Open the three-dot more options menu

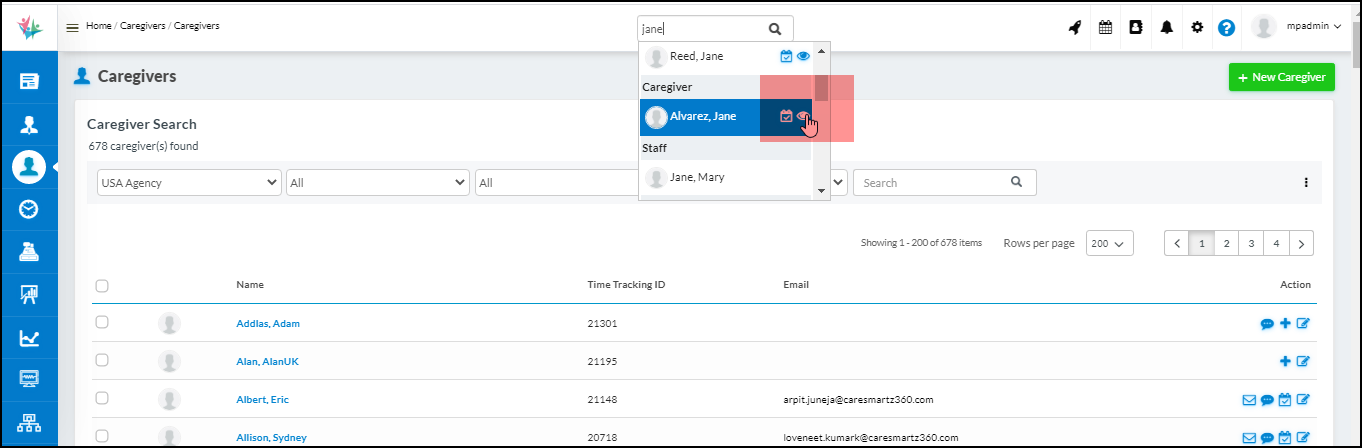coord(1306,183)
